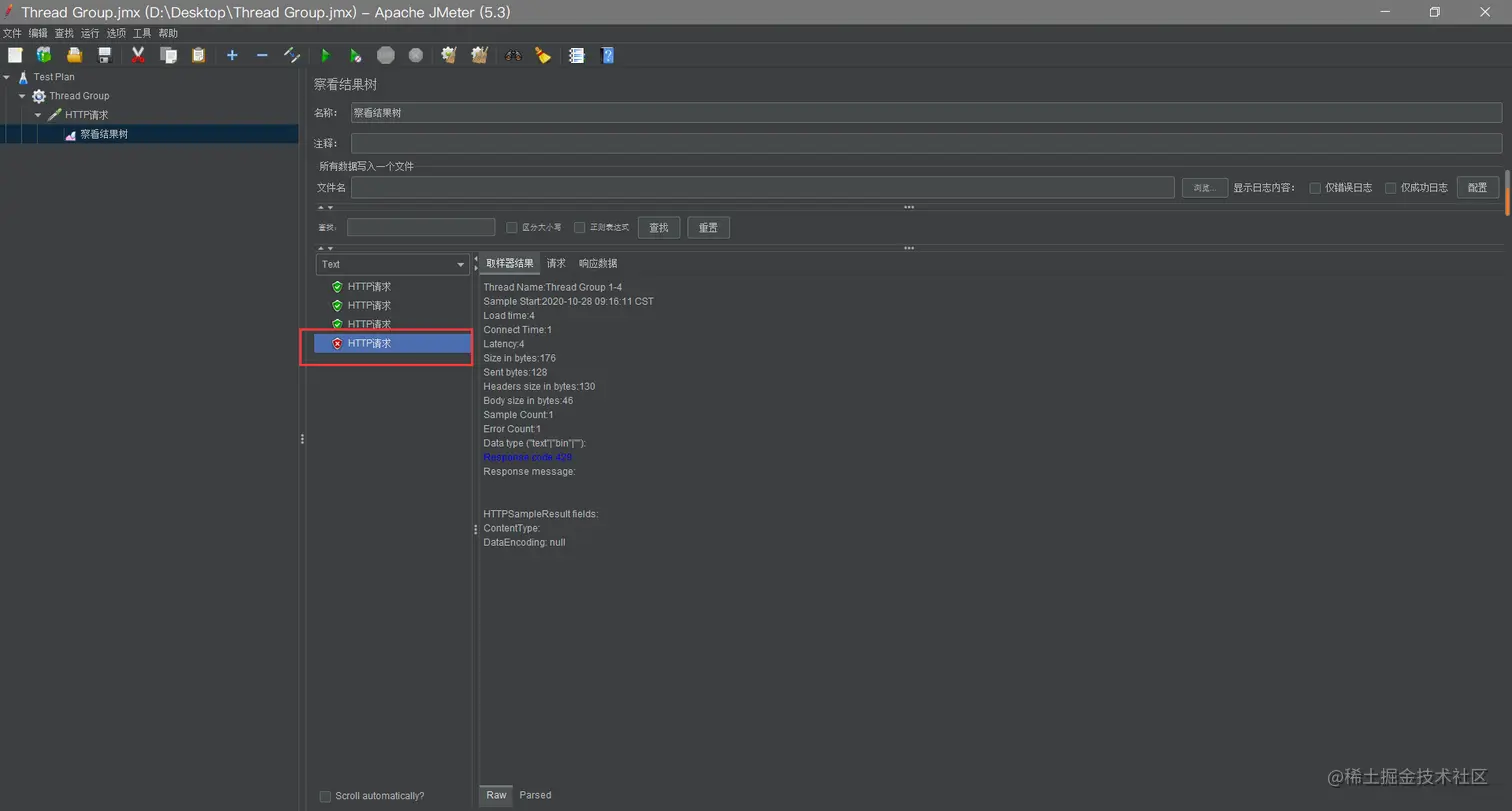
Task: Click the Size in bytes:176 line
Action: pos(519,358)
